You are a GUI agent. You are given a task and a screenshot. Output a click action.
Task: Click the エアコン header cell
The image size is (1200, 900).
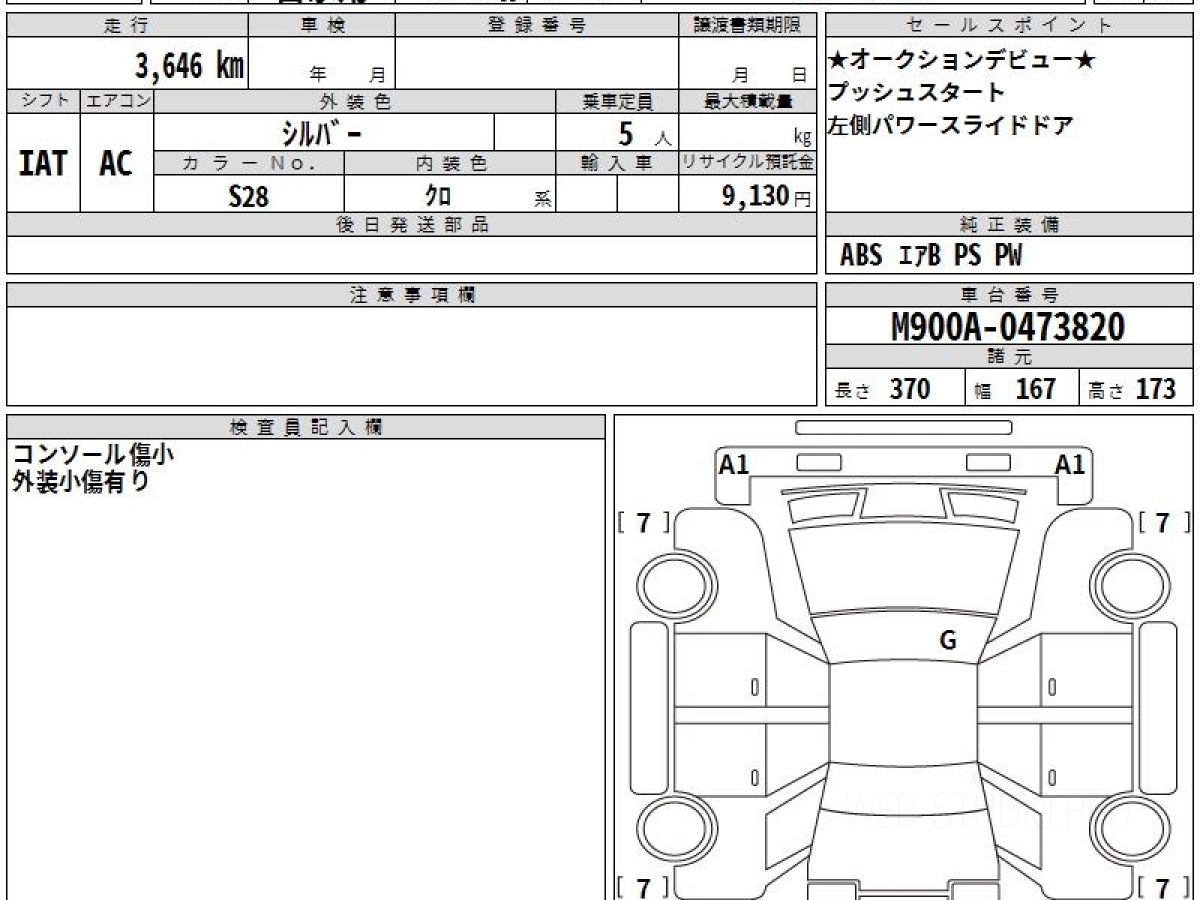117,101
